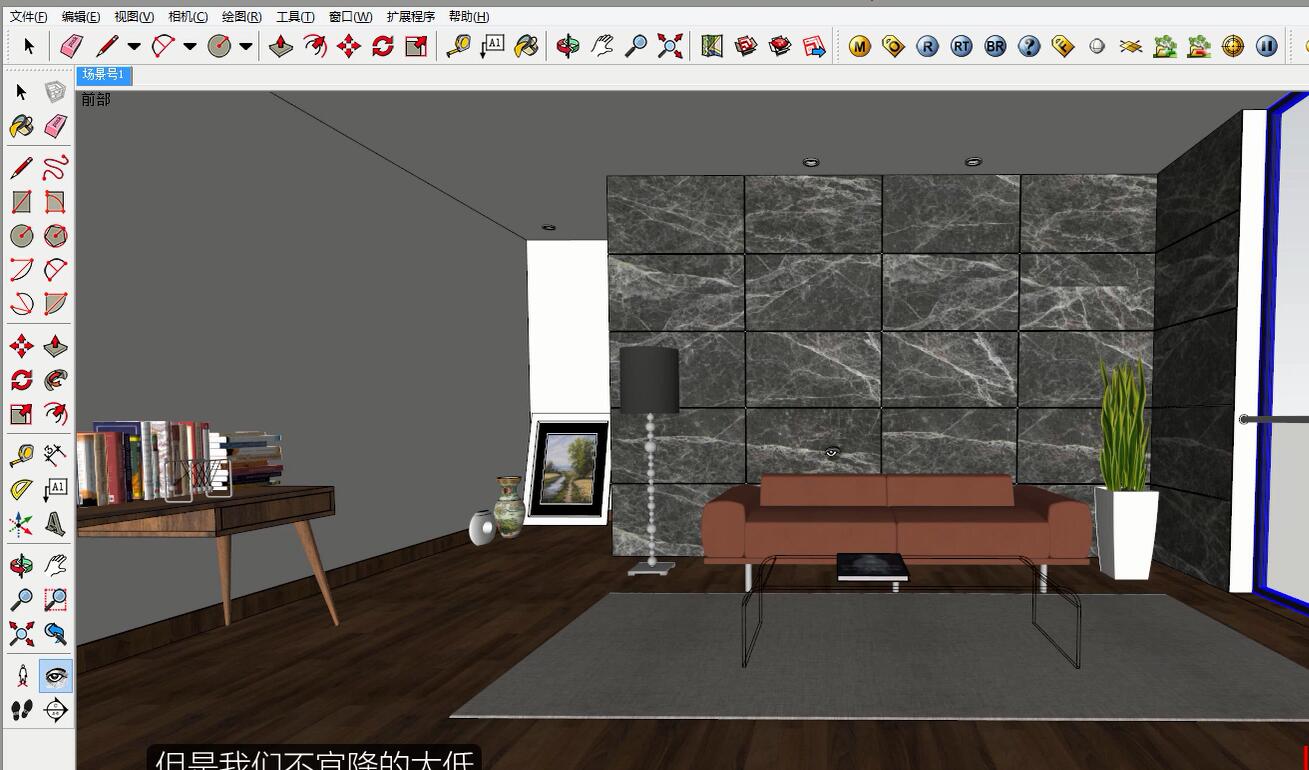Click the V-Ray BR batch render icon
This screenshot has height=770, width=1309.
995,46
